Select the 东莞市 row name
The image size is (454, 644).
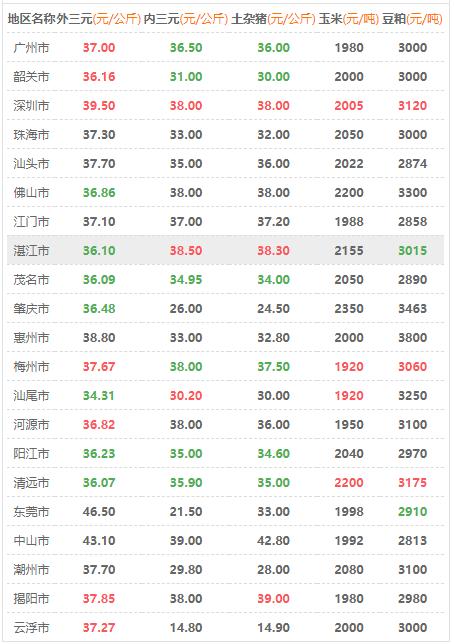click(x=31, y=512)
